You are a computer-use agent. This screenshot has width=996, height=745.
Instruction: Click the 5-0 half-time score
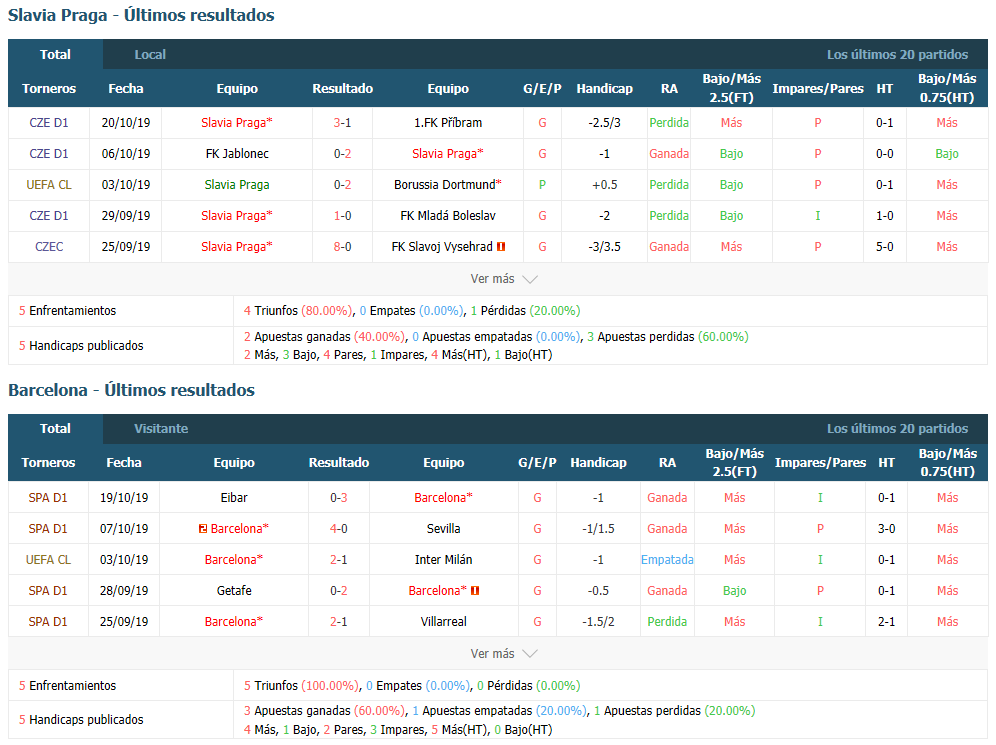(x=885, y=246)
